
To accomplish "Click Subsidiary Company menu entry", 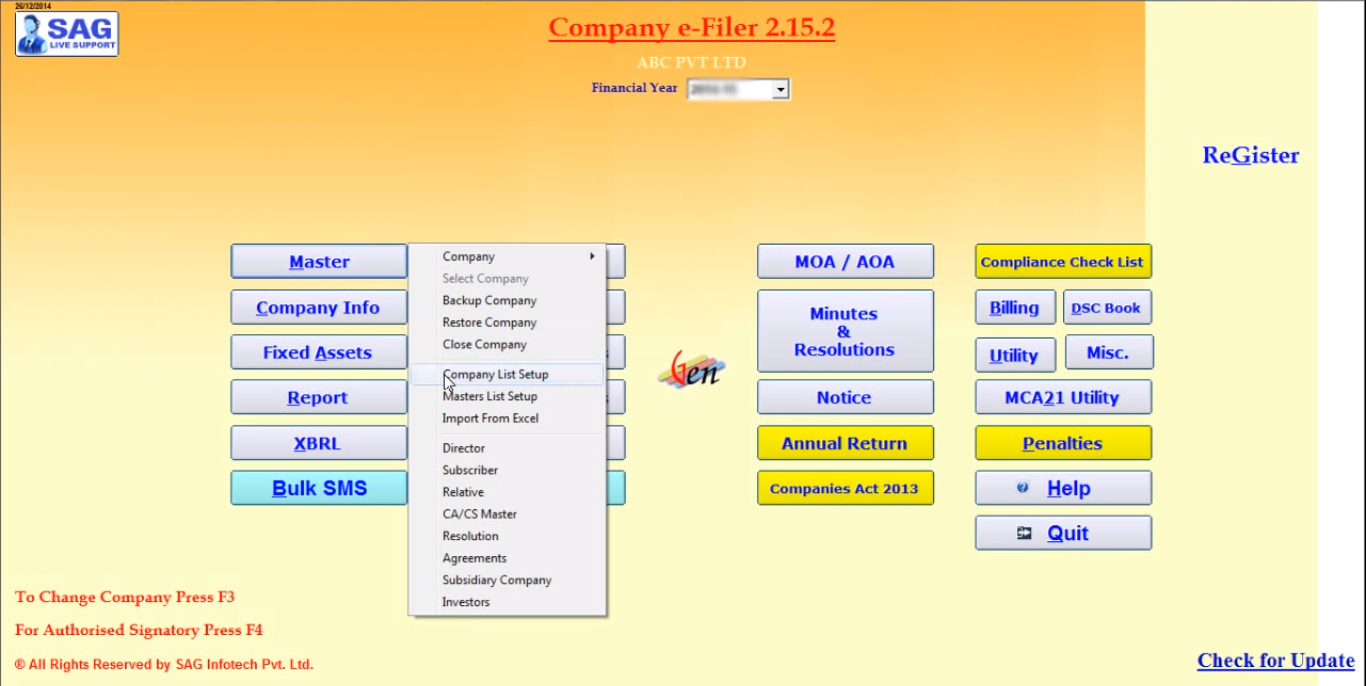I will [497, 581].
